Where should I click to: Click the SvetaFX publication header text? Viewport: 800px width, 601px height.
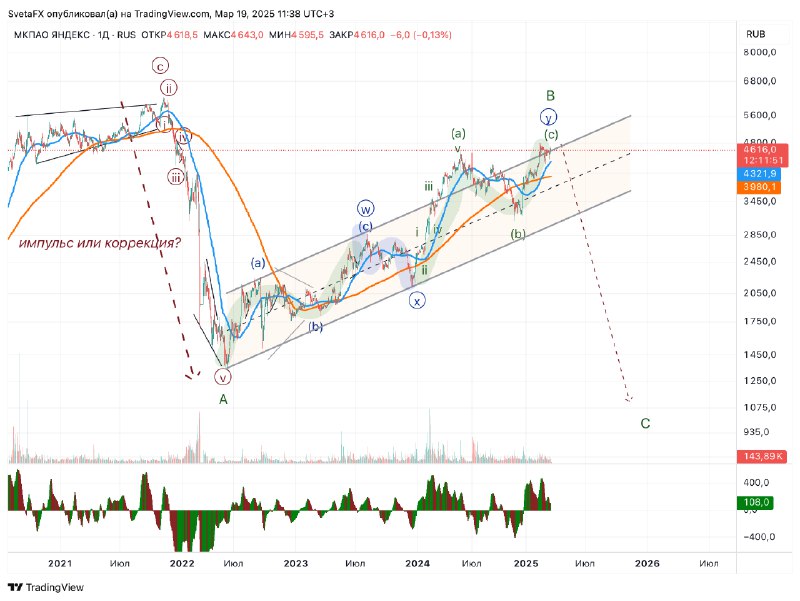[171, 14]
